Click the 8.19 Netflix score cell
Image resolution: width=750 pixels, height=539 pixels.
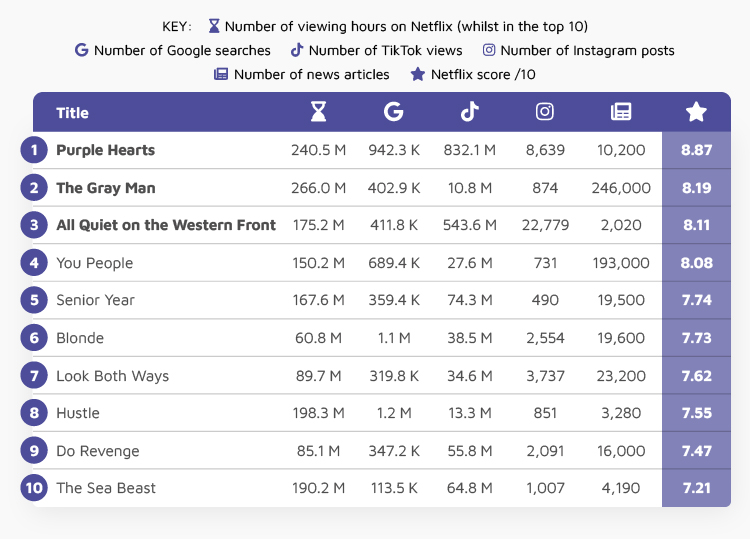(x=696, y=187)
